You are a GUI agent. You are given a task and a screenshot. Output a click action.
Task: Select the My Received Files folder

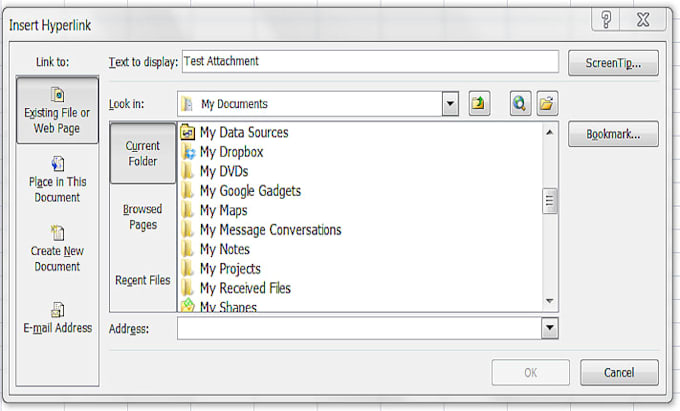click(245, 288)
